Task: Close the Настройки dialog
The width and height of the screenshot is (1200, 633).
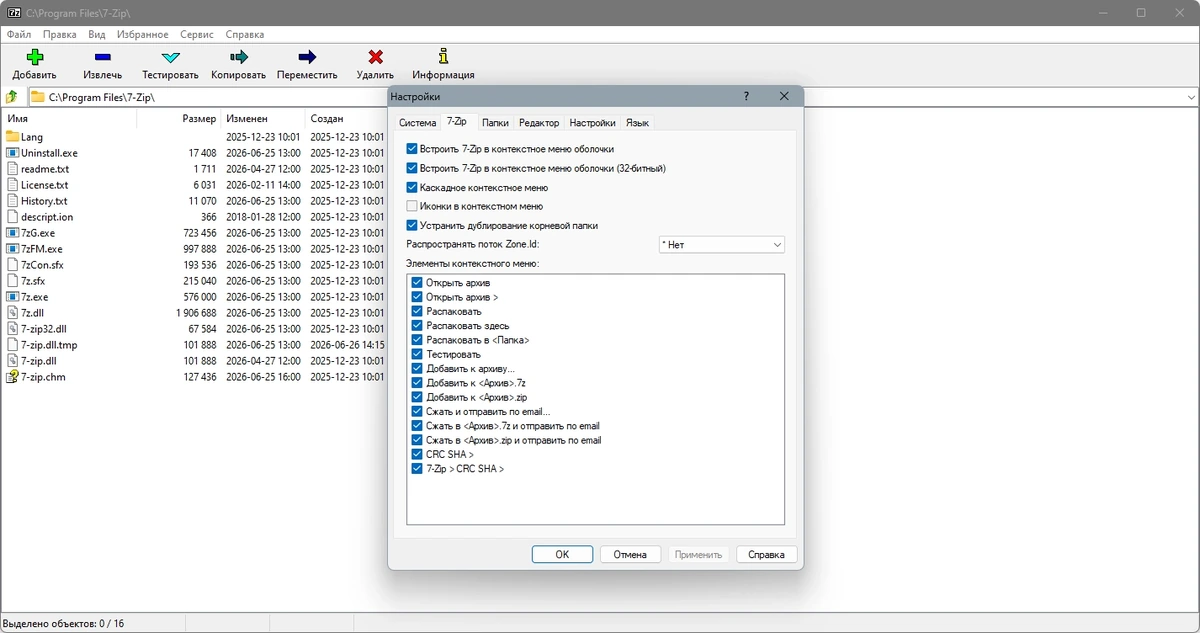Action: coord(784,97)
